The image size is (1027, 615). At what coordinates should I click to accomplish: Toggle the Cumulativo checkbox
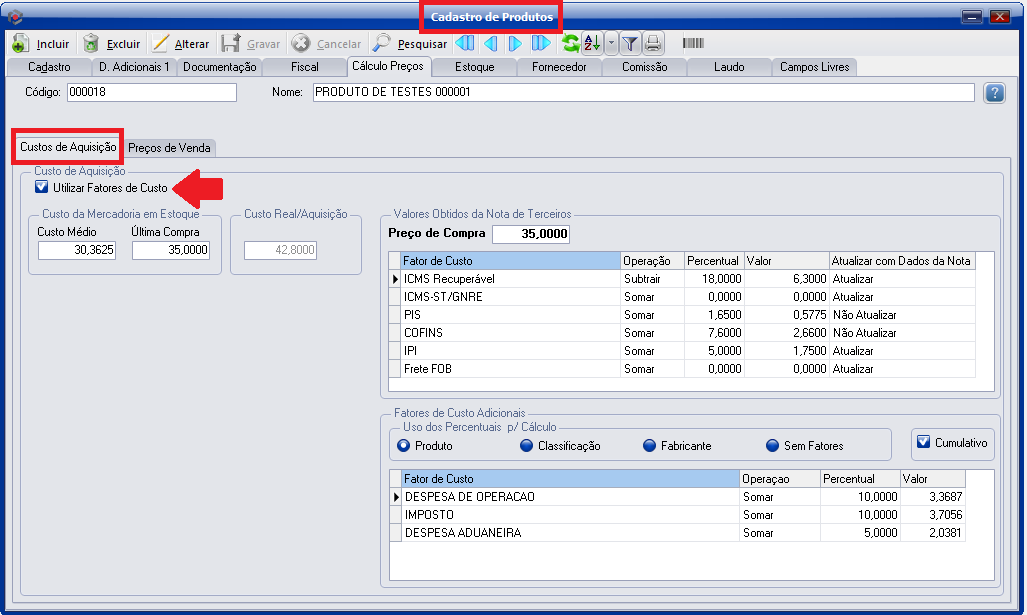(924, 442)
